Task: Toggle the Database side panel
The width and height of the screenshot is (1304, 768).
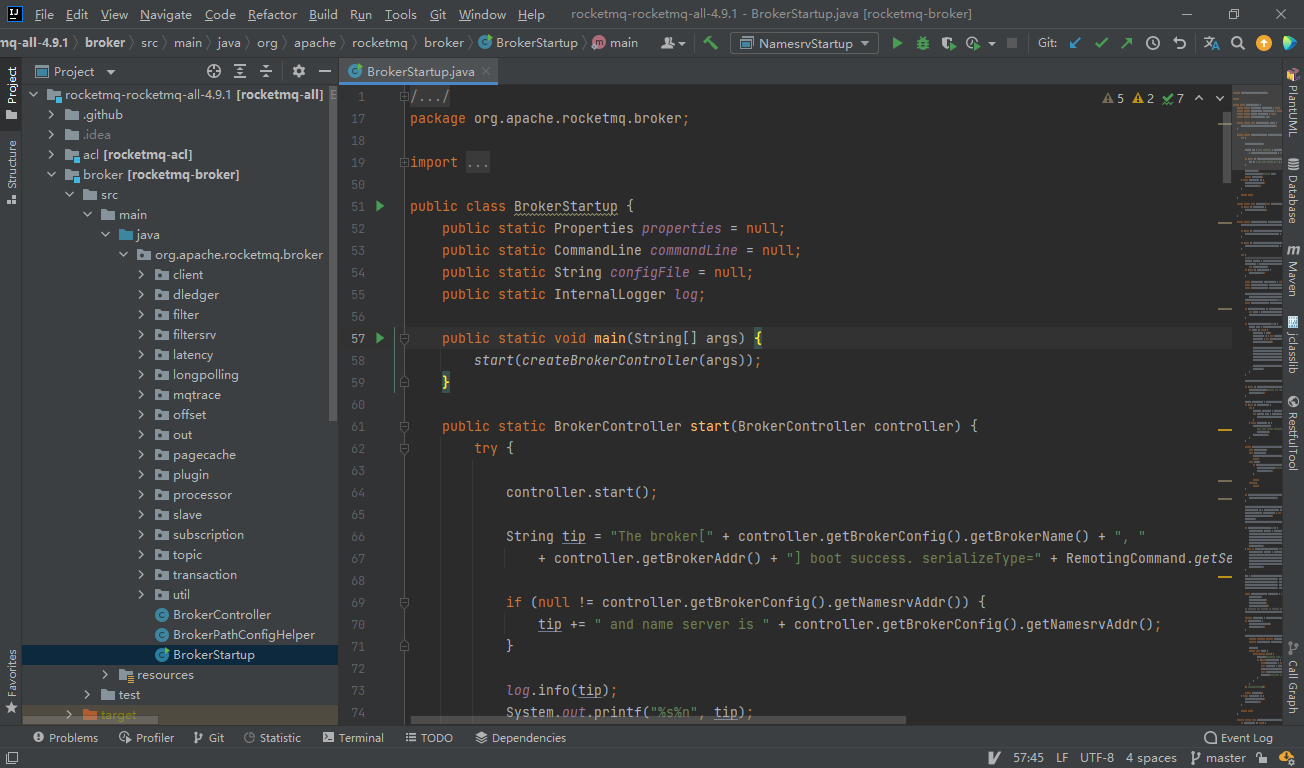Action: (1293, 190)
